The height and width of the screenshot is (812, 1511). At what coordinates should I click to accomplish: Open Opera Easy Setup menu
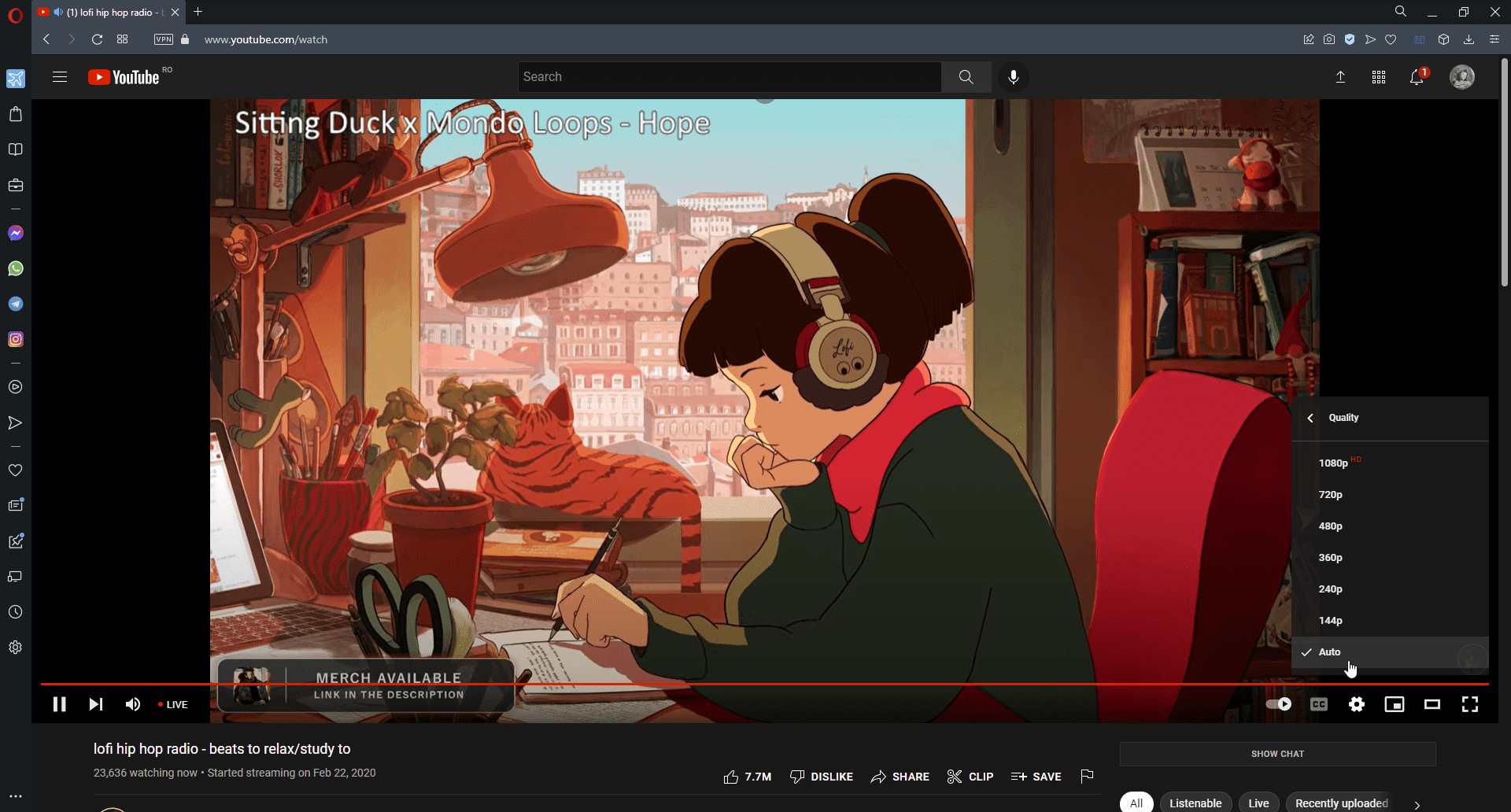1494,39
